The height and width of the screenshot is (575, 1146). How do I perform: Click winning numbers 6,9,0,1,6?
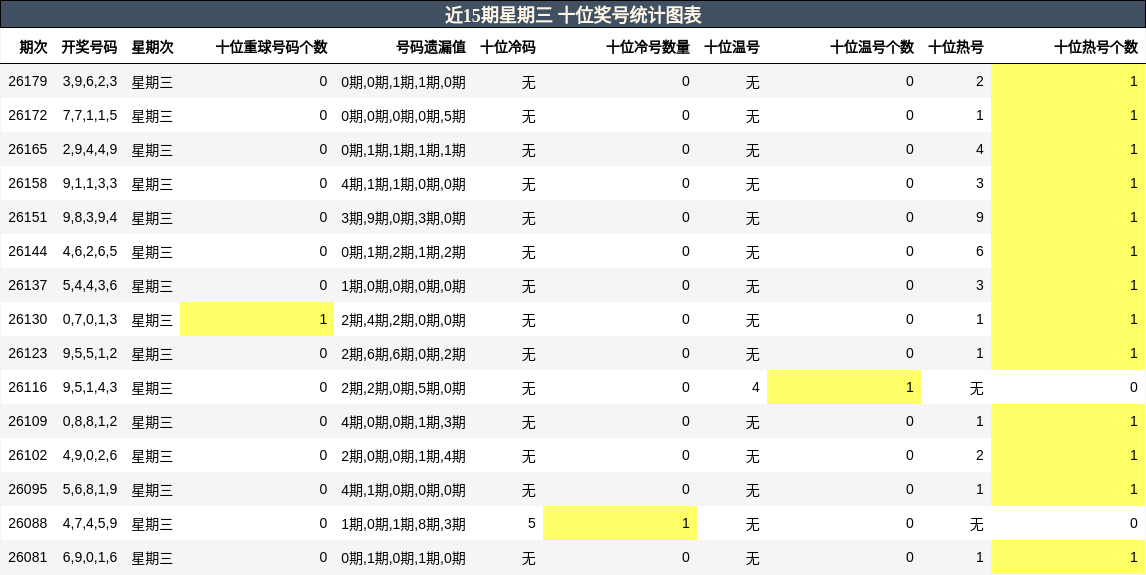[x=90, y=557]
